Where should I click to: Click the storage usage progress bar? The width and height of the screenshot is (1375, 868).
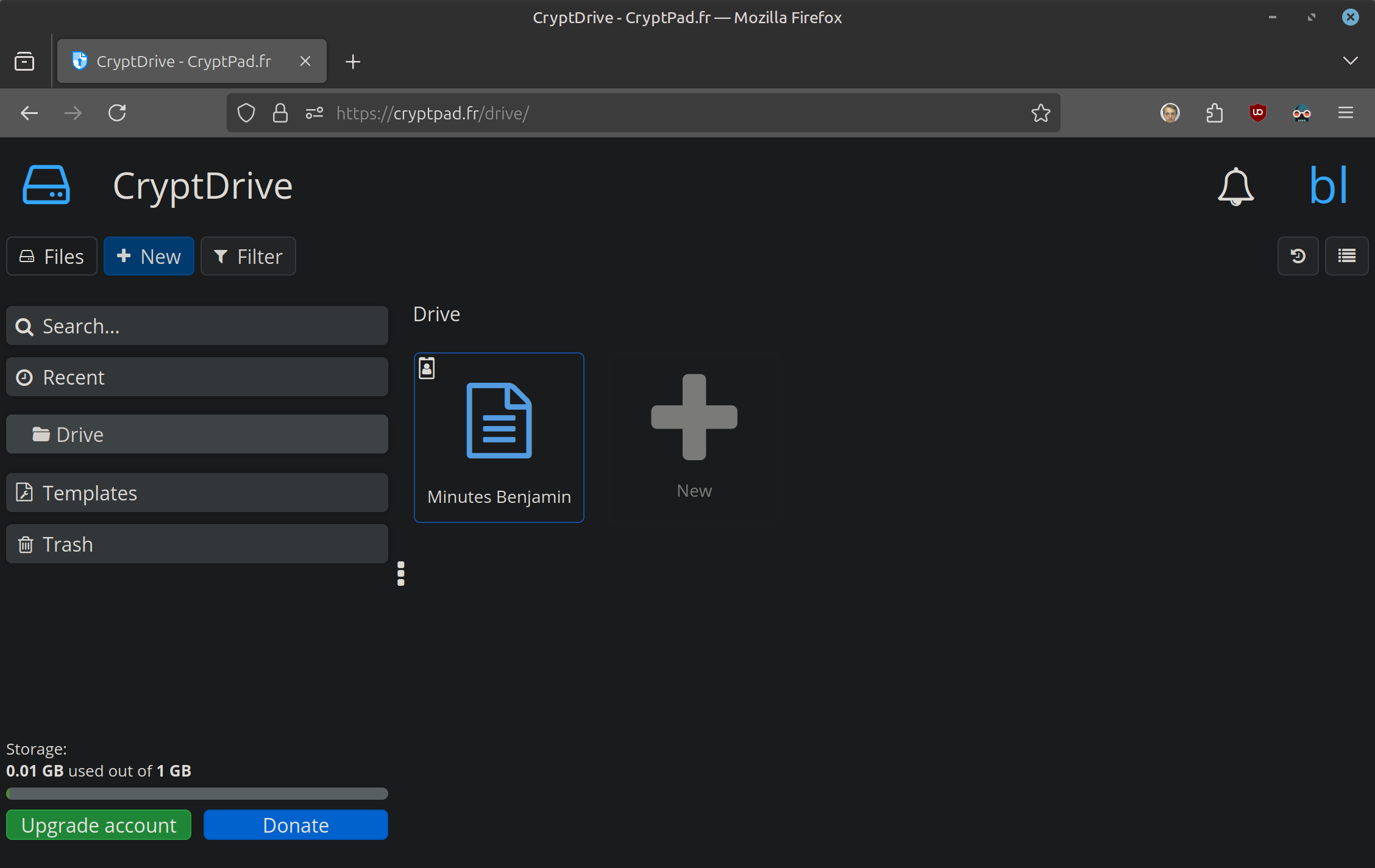point(197,794)
